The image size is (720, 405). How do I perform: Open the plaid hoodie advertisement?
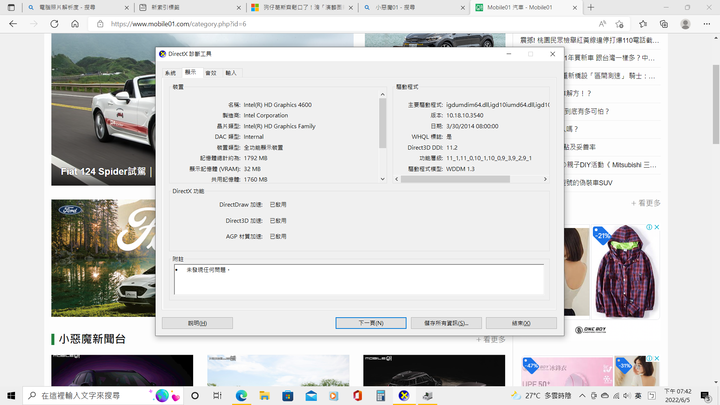coord(625,272)
